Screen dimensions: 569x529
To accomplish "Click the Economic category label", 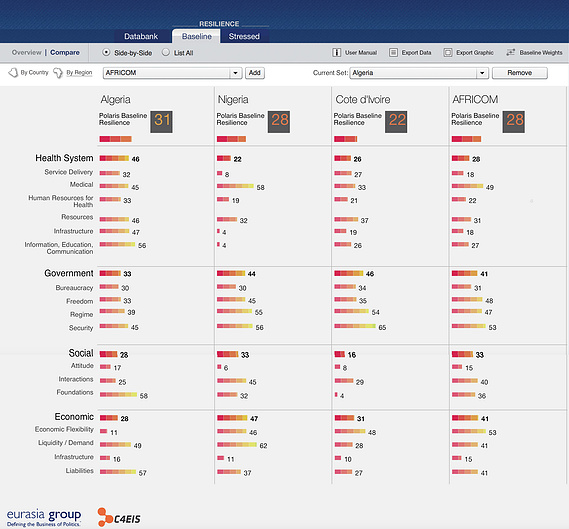I will coord(74,417).
